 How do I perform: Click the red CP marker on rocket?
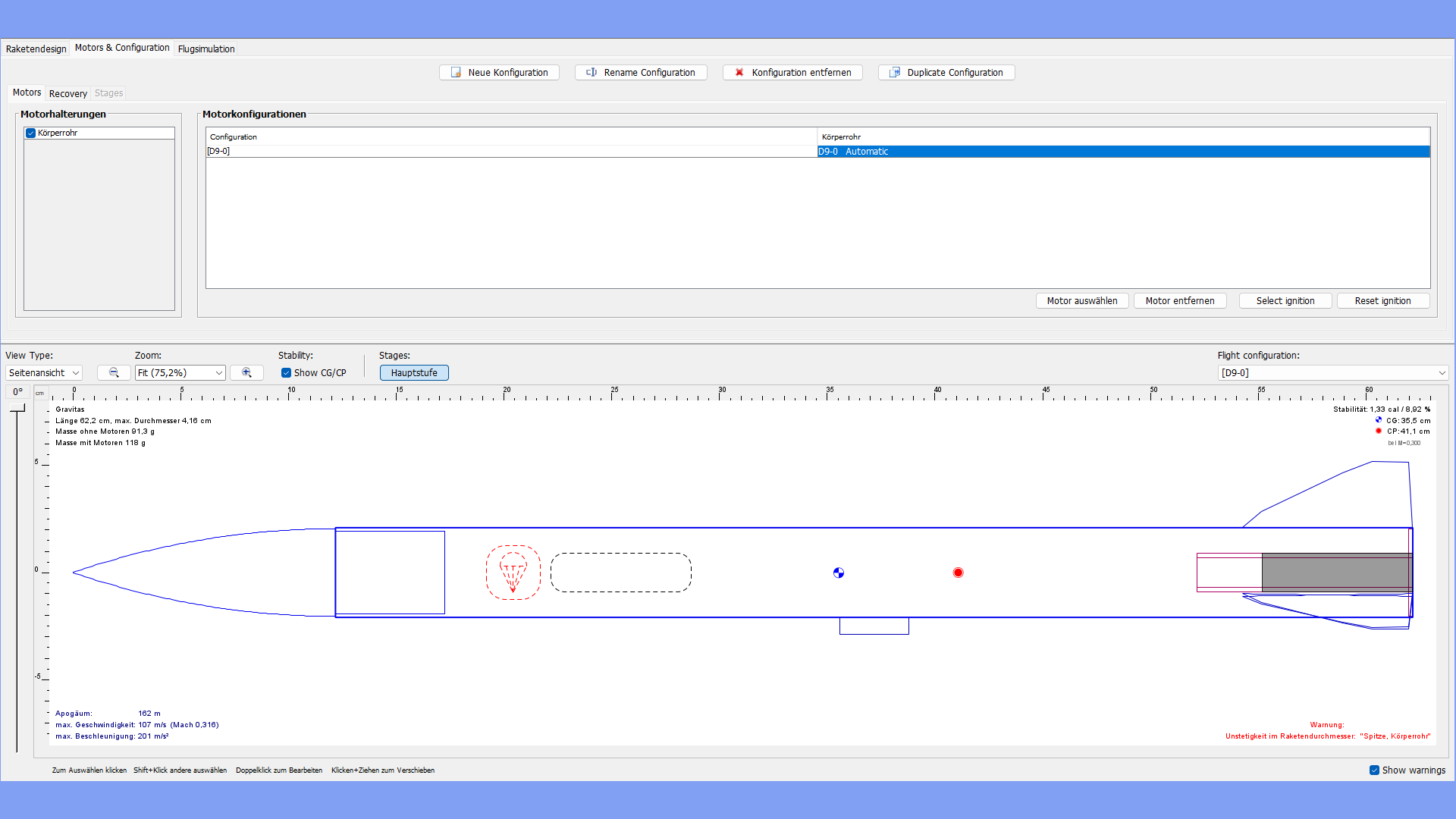[958, 573]
